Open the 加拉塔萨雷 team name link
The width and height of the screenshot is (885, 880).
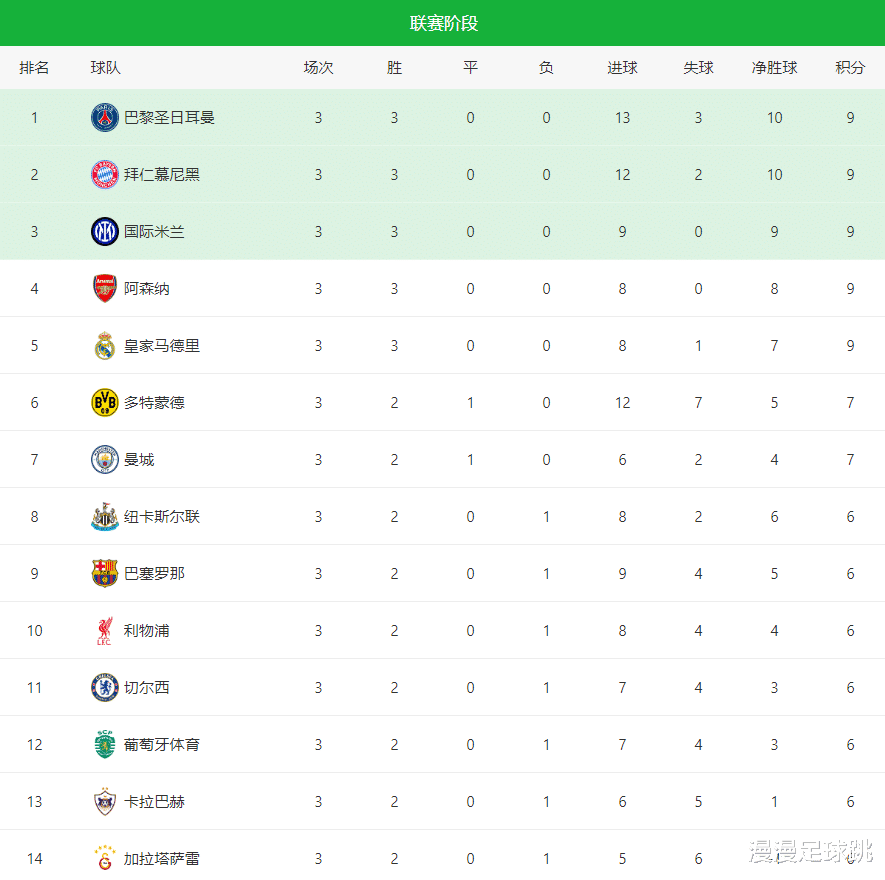tap(161, 859)
